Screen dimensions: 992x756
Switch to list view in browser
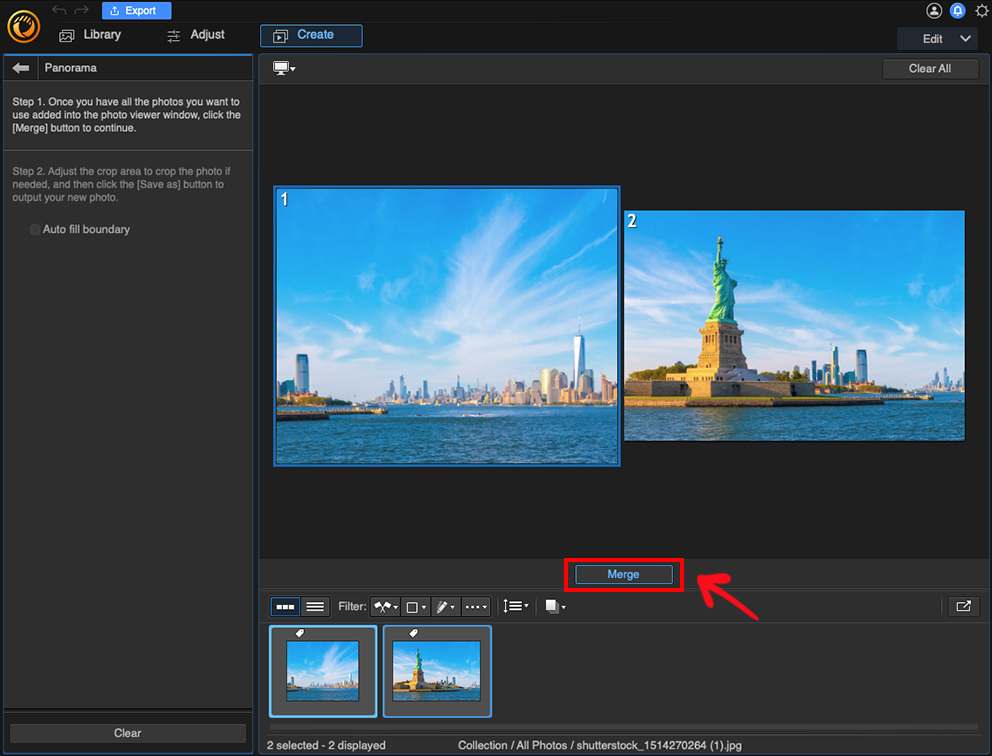pos(315,606)
